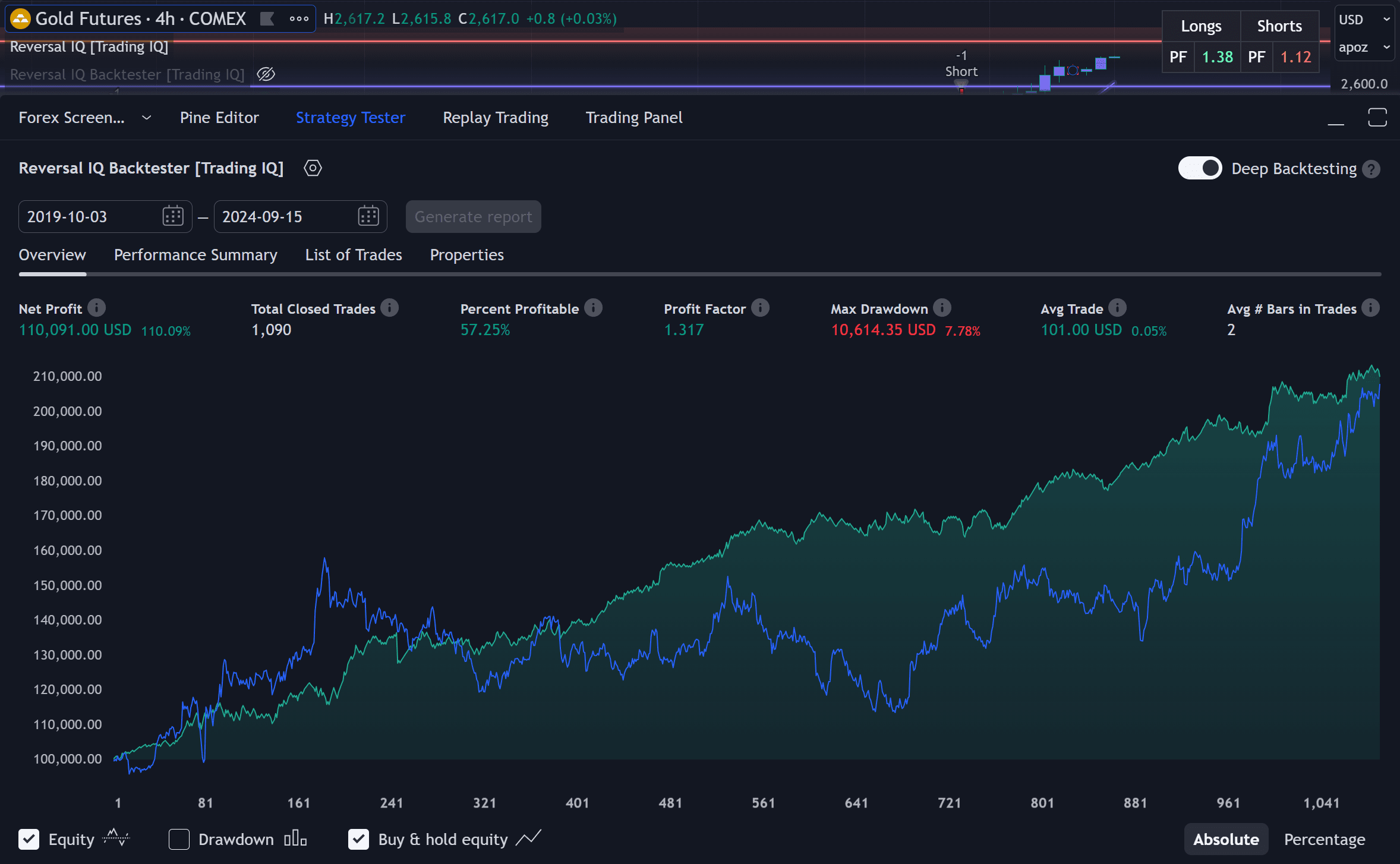Switch to the List of Trades tab
The height and width of the screenshot is (864, 1400).
(354, 255)
